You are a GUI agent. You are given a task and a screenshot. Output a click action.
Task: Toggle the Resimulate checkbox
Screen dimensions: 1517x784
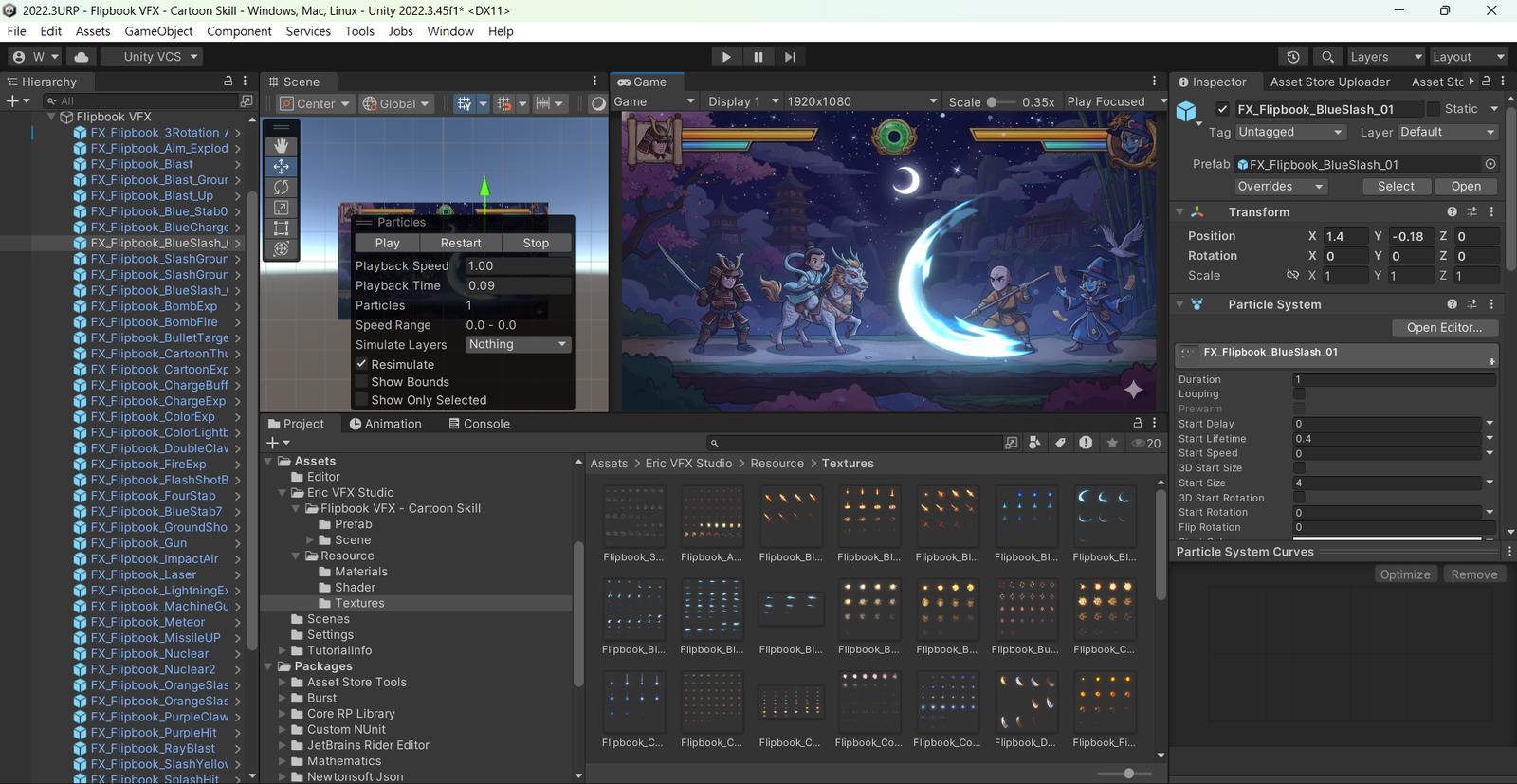tap(361, 364)
